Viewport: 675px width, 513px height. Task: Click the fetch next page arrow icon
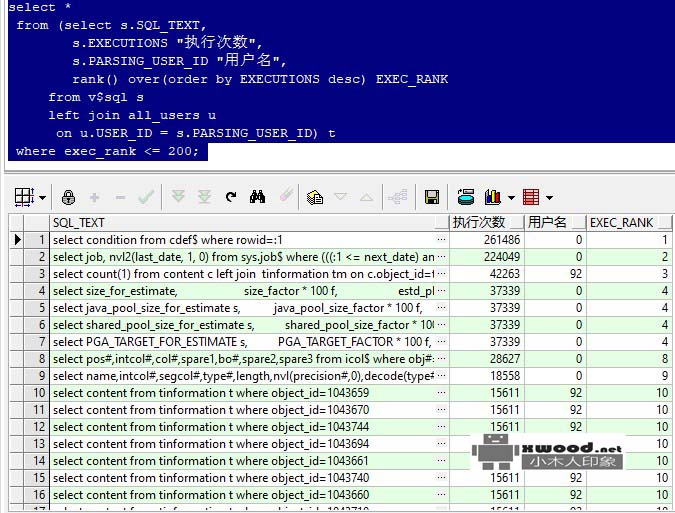tap(178, 197)
